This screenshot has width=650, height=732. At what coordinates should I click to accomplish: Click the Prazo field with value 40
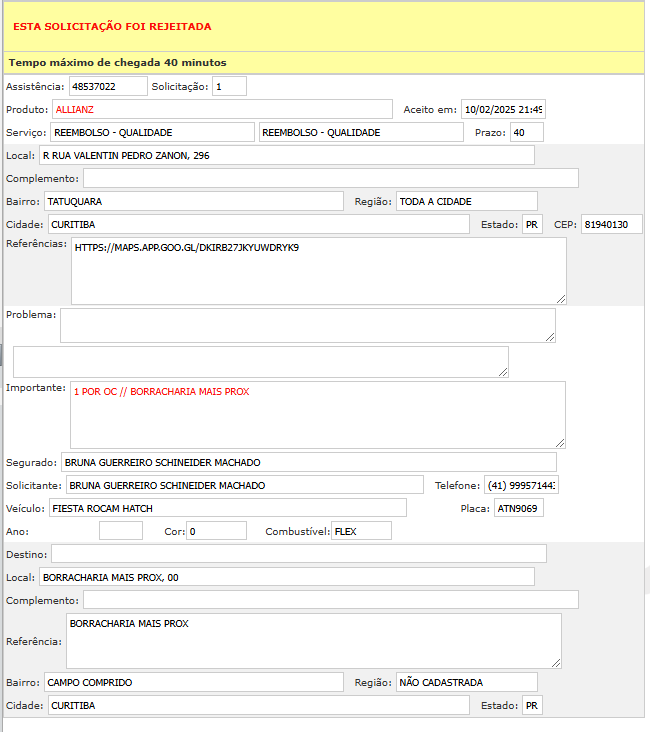click(x=526, y=132)
